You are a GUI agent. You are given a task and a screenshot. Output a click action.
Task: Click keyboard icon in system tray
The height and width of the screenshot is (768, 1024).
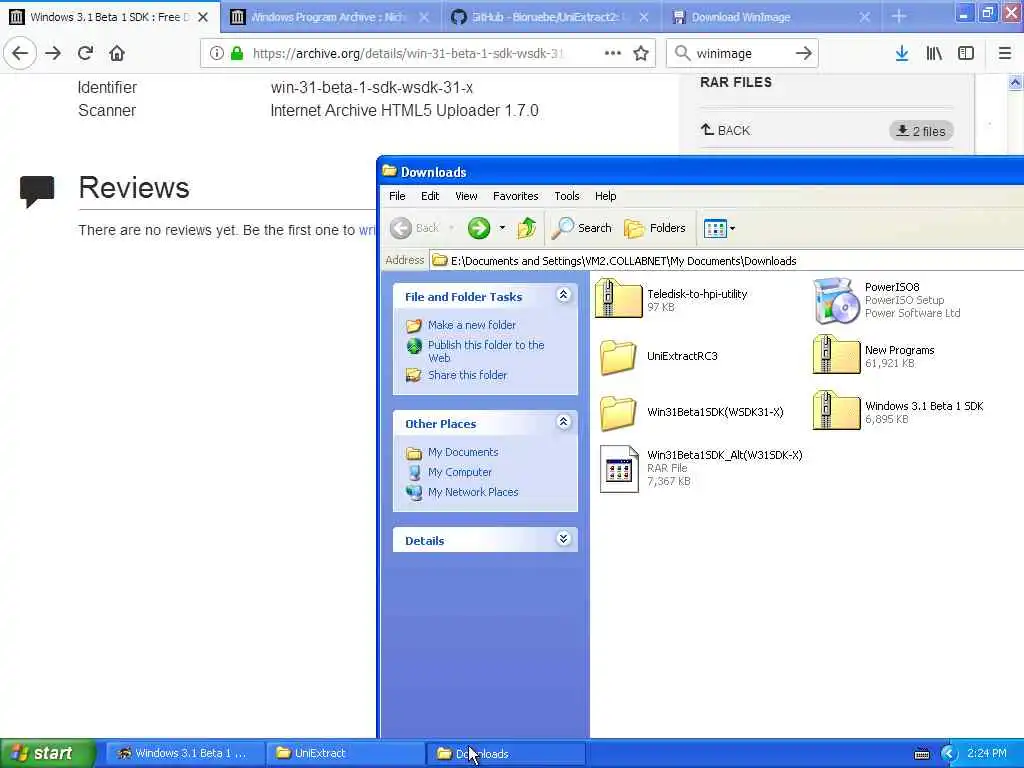(x=922, y=754)
